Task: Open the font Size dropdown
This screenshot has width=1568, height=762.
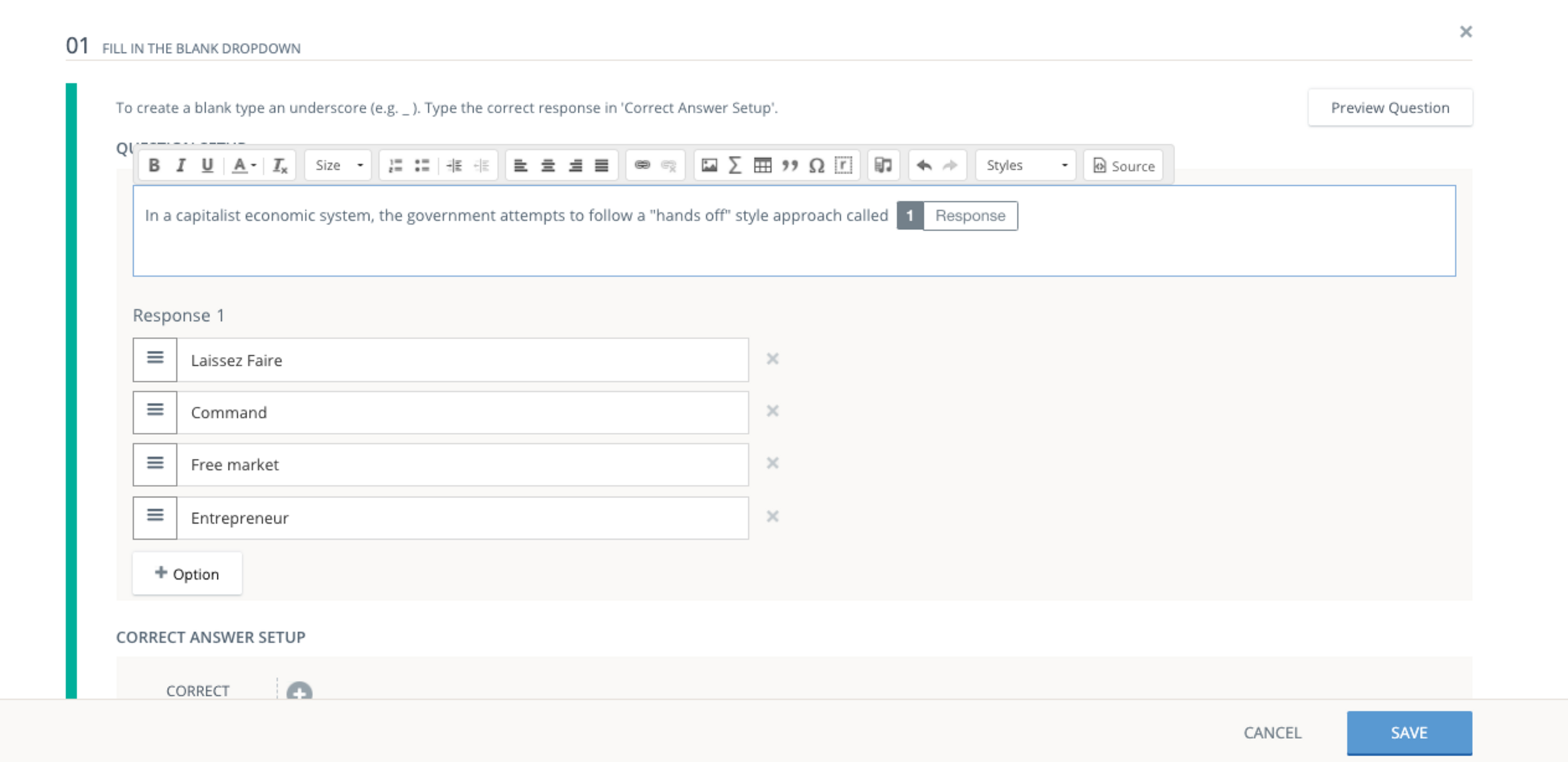Action: (x=338, y=165)
